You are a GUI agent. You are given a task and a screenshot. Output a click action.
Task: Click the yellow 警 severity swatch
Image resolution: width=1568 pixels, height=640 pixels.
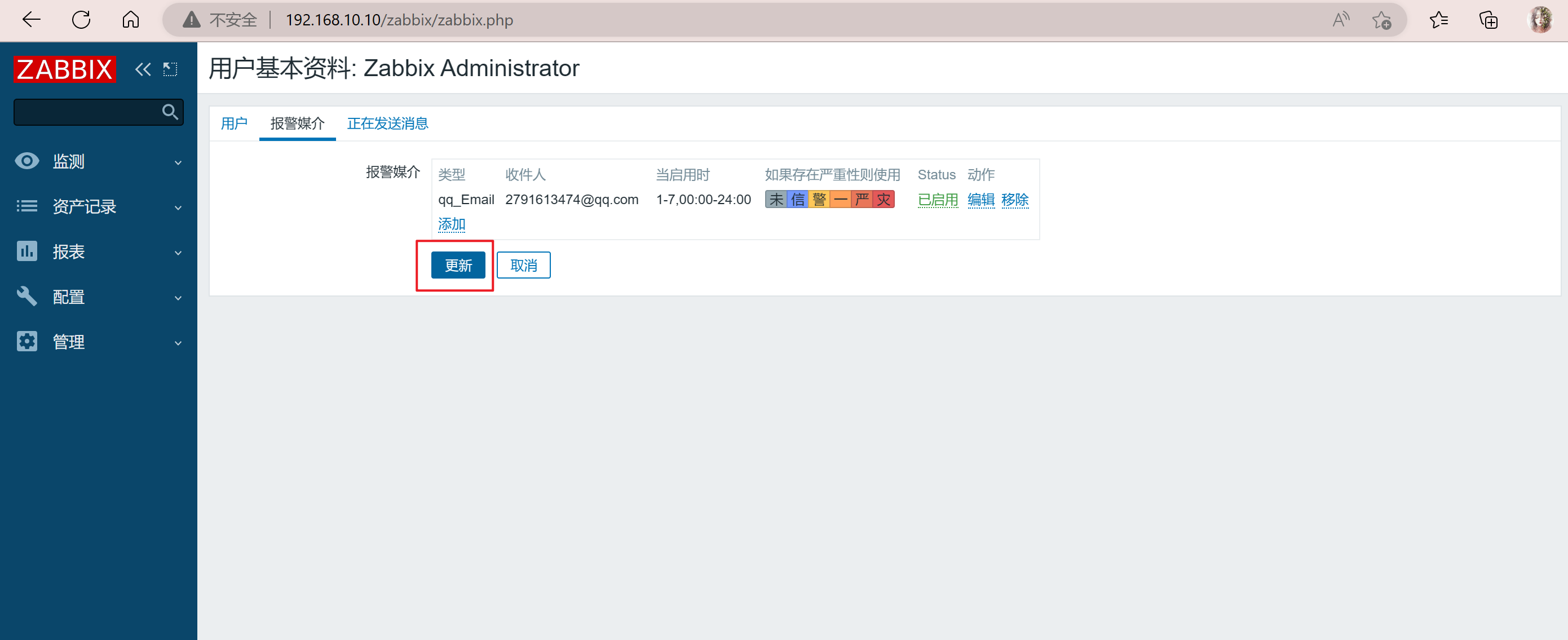coord(819,199)
